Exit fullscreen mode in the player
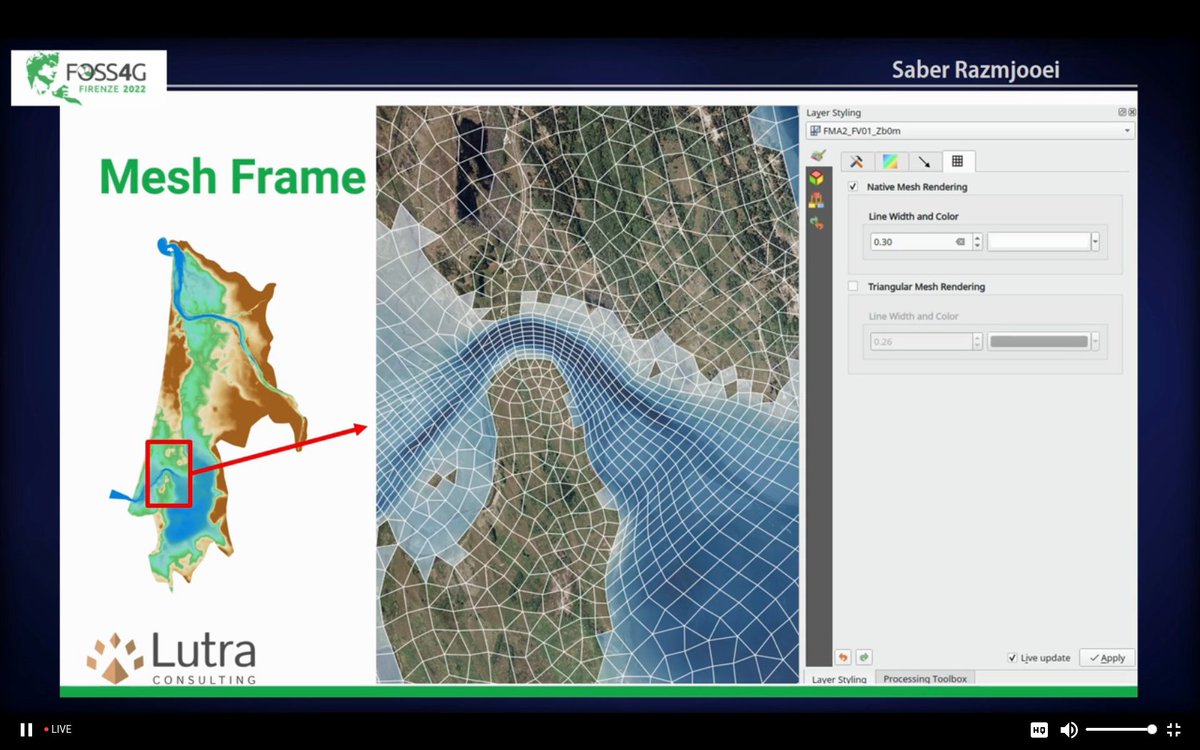The image size is (1200, 750). click(1174, 730)
